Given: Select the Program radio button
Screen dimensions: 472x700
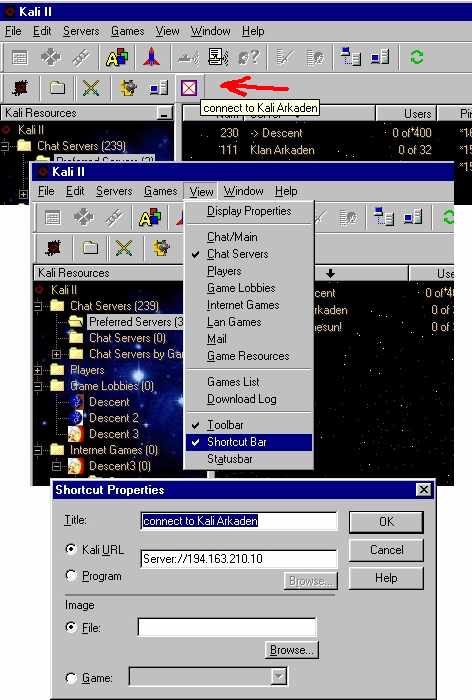Looking at the screenshot, I should coord(71,575).
